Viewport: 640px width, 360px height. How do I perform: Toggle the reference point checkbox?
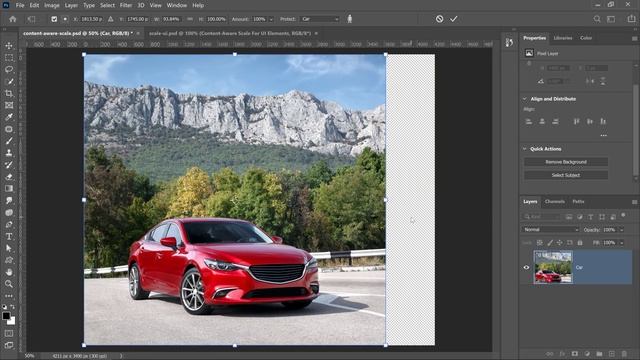pos(54,19)
